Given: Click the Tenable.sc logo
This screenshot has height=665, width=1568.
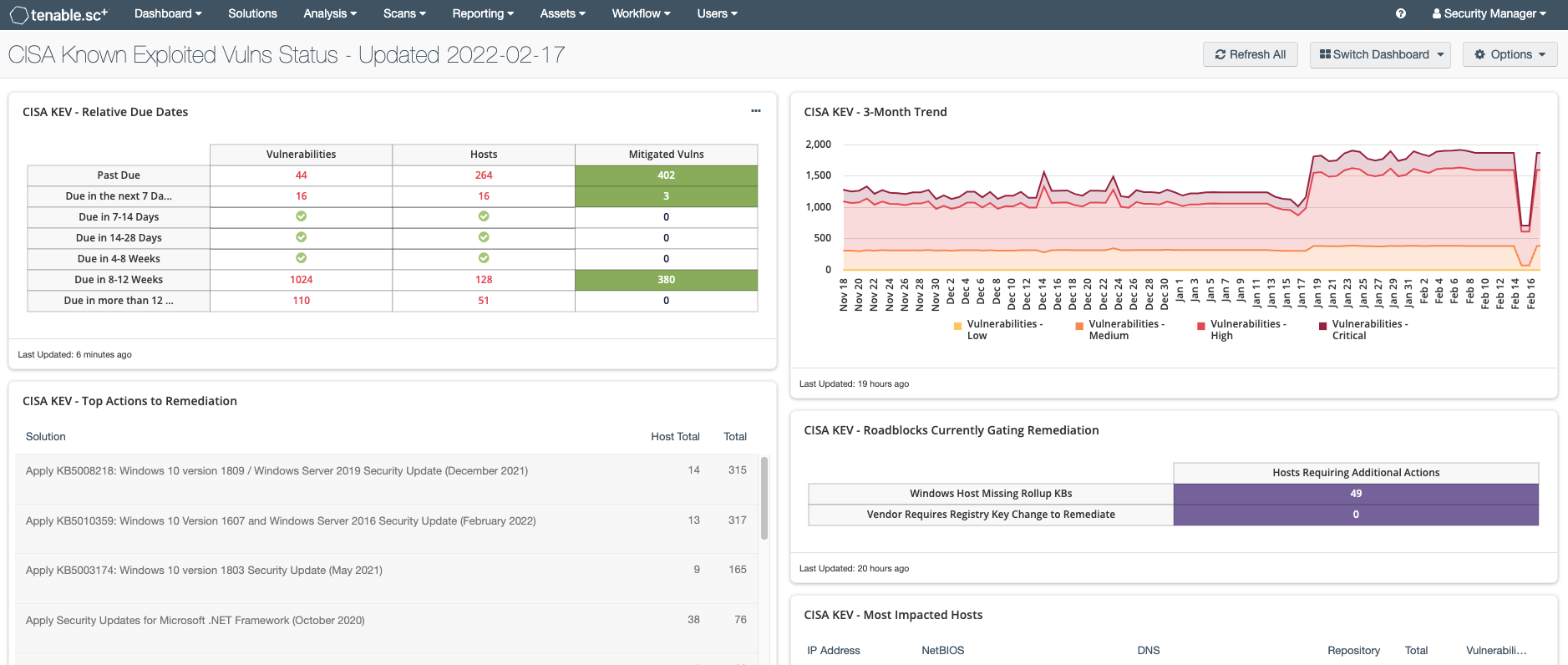Looking at the screenshot, I should (58, 14).
